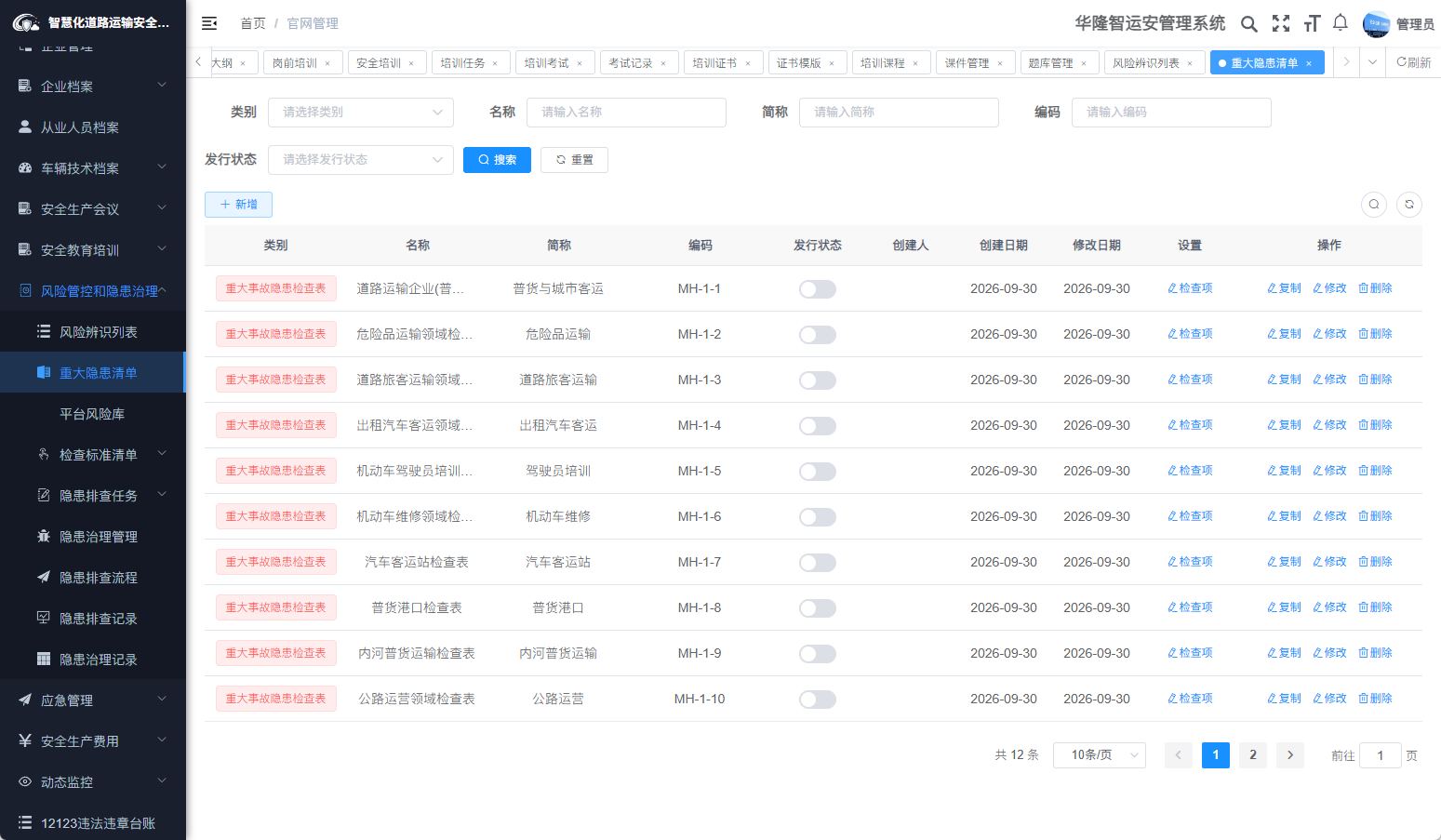Open 隐患排查流程 in the sidebar

pos(93,578)
